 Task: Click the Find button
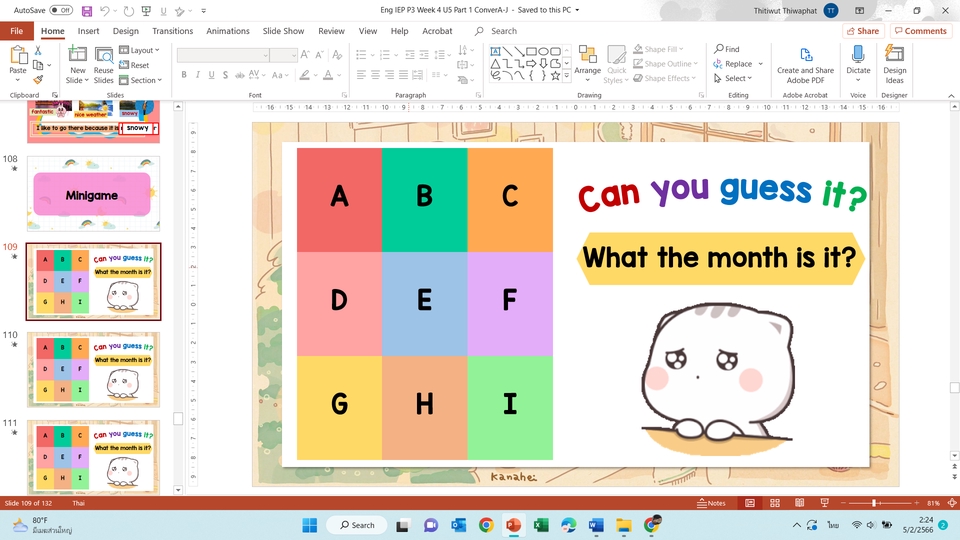[727, 49]
